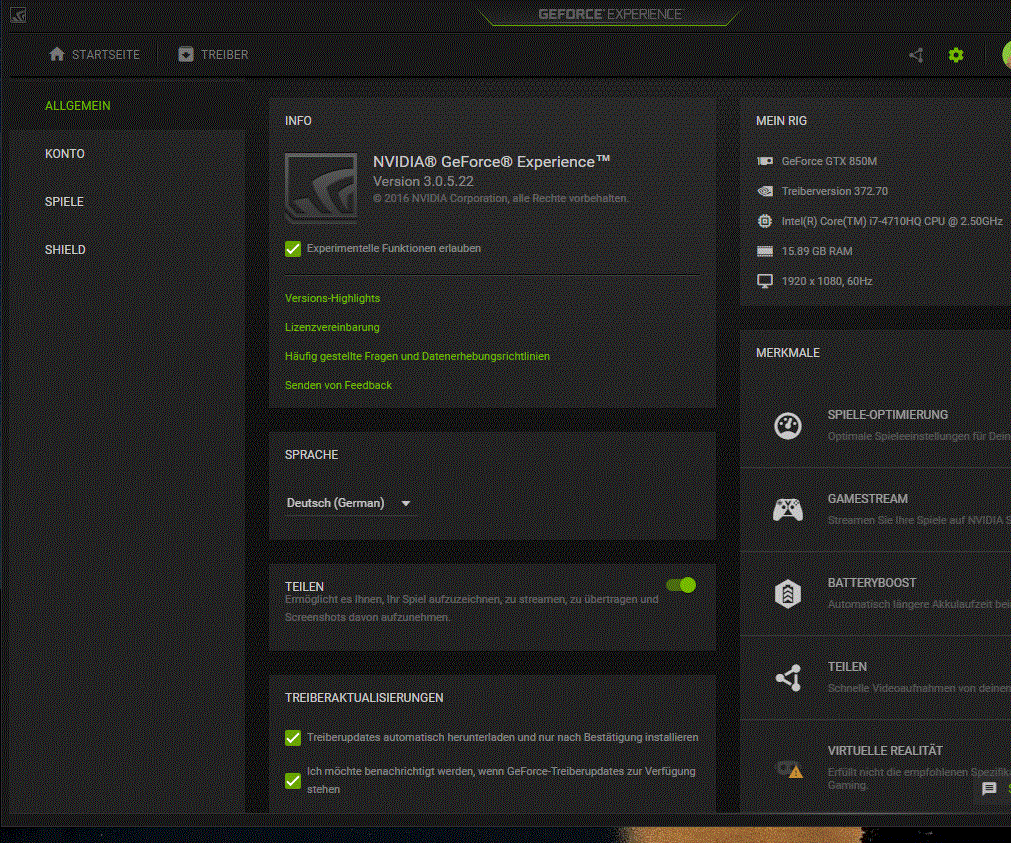Click the Mein Rig panel heading
This screenshot has height=843, width=1011.
coord(781,121)
